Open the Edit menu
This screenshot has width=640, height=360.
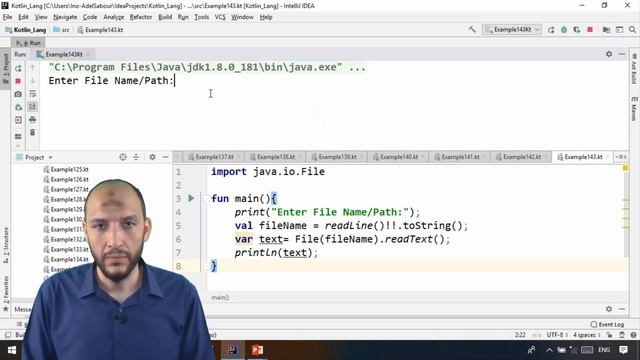point(23,17)
